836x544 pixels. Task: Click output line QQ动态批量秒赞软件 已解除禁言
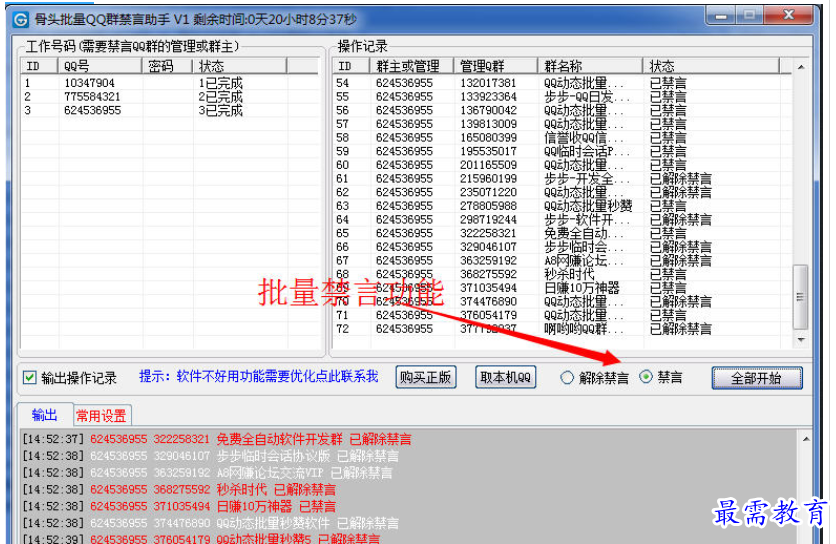click(x=211, y=523)
